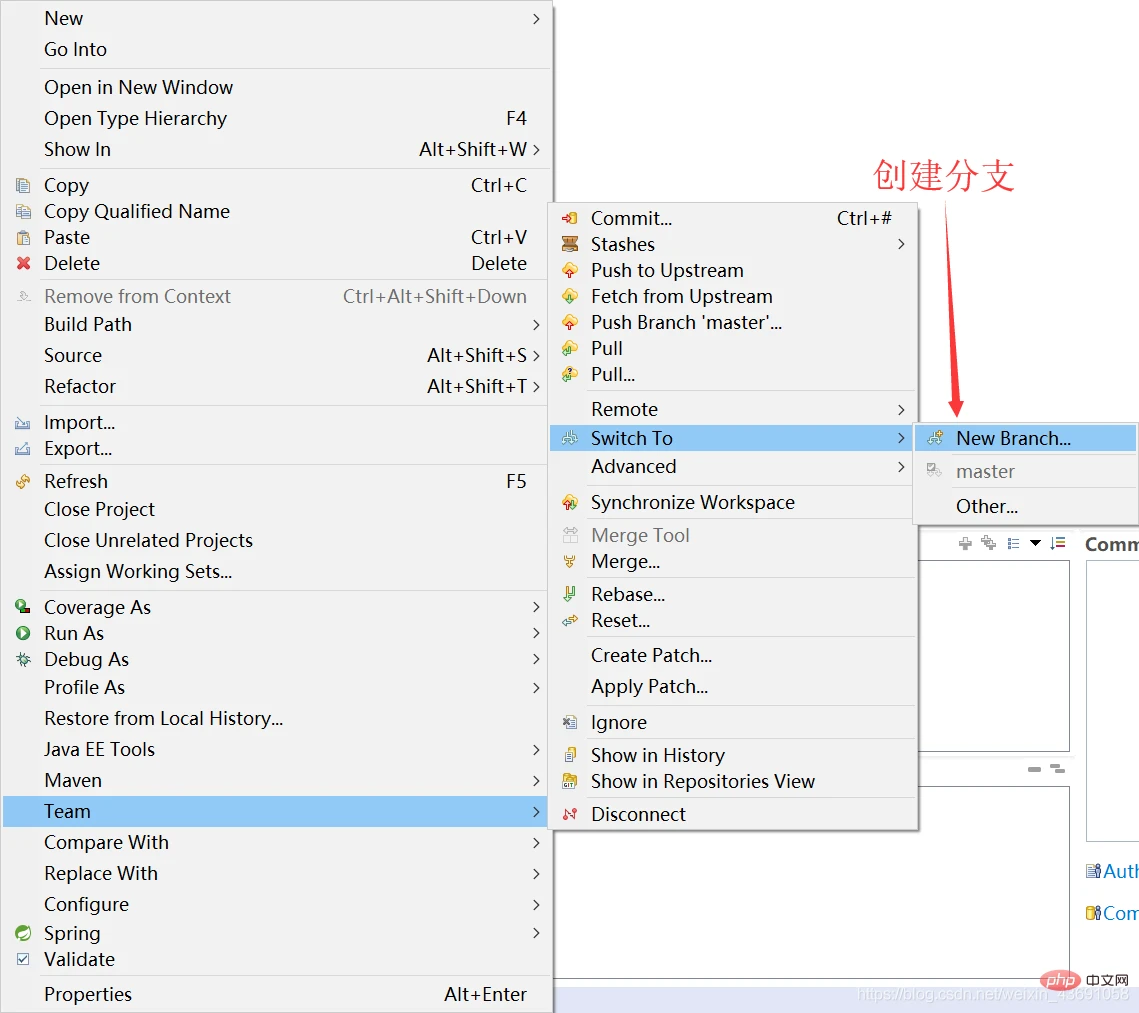Expand the Advanced submenu arrow
Image resolution: width=1139 pixels, height=1013 pixels.
click(901, 466)
